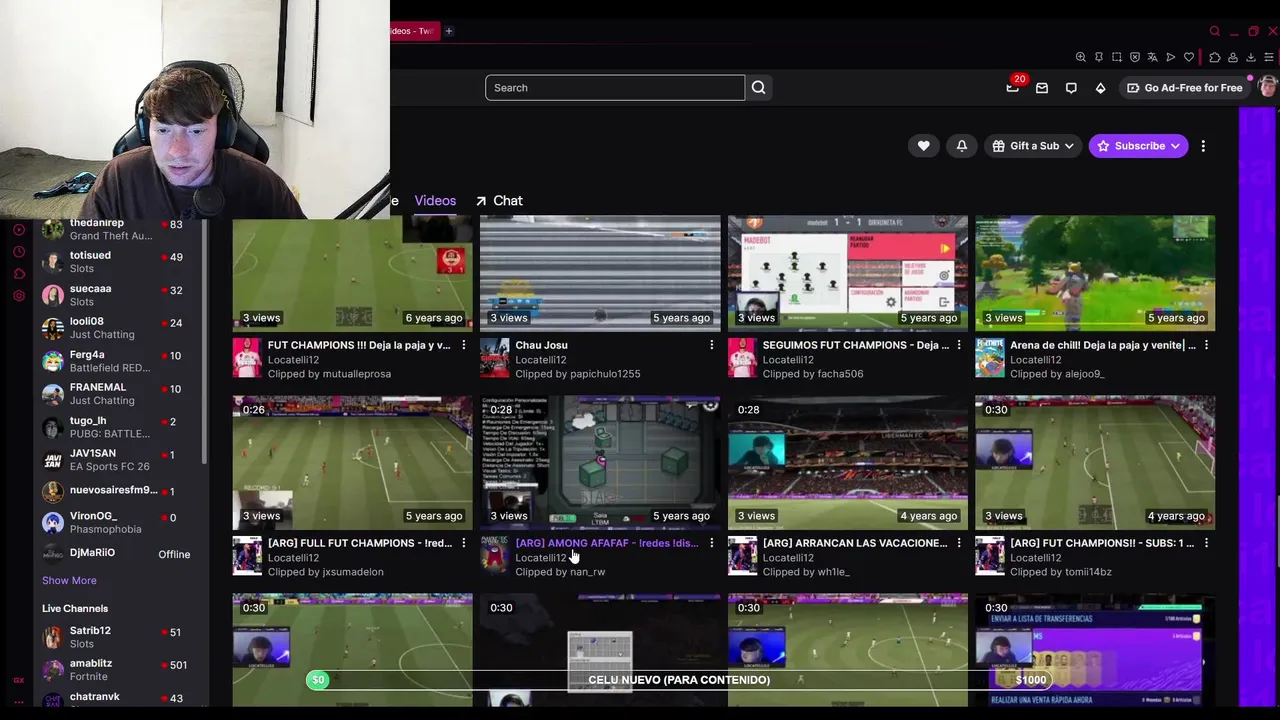Open the history clock in the browser sidebar
Image resolution: width=1280 pixels, height=720 pixels.
[19, 252]
